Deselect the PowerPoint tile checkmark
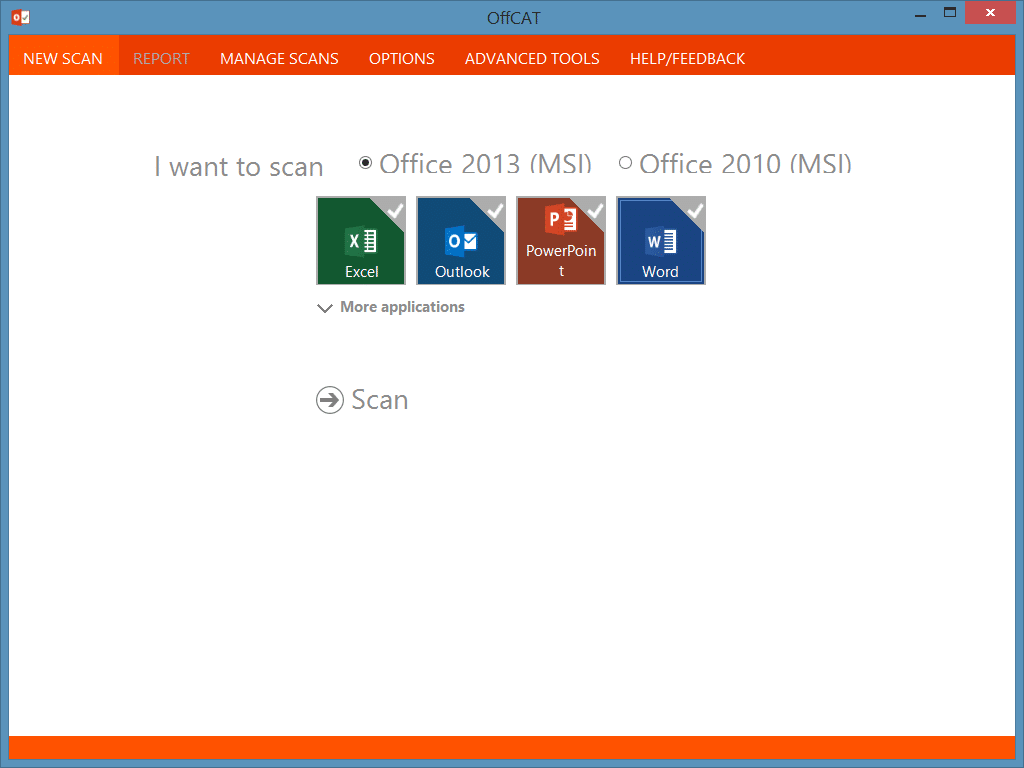 595,210
